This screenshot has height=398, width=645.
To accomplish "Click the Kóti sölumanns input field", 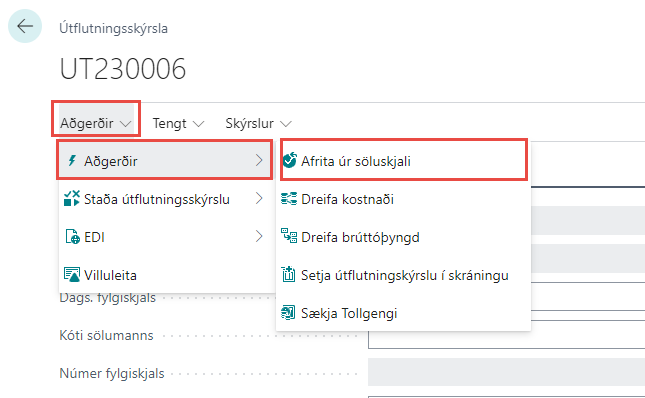I will [506, 336].
